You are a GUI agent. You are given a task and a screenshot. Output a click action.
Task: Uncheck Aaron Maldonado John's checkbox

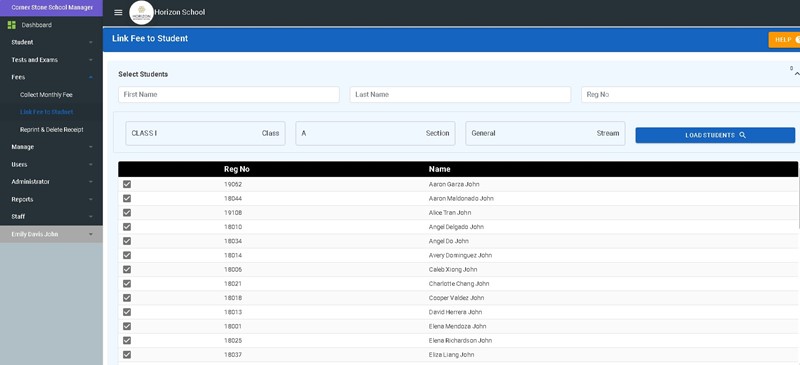(127, 199)
